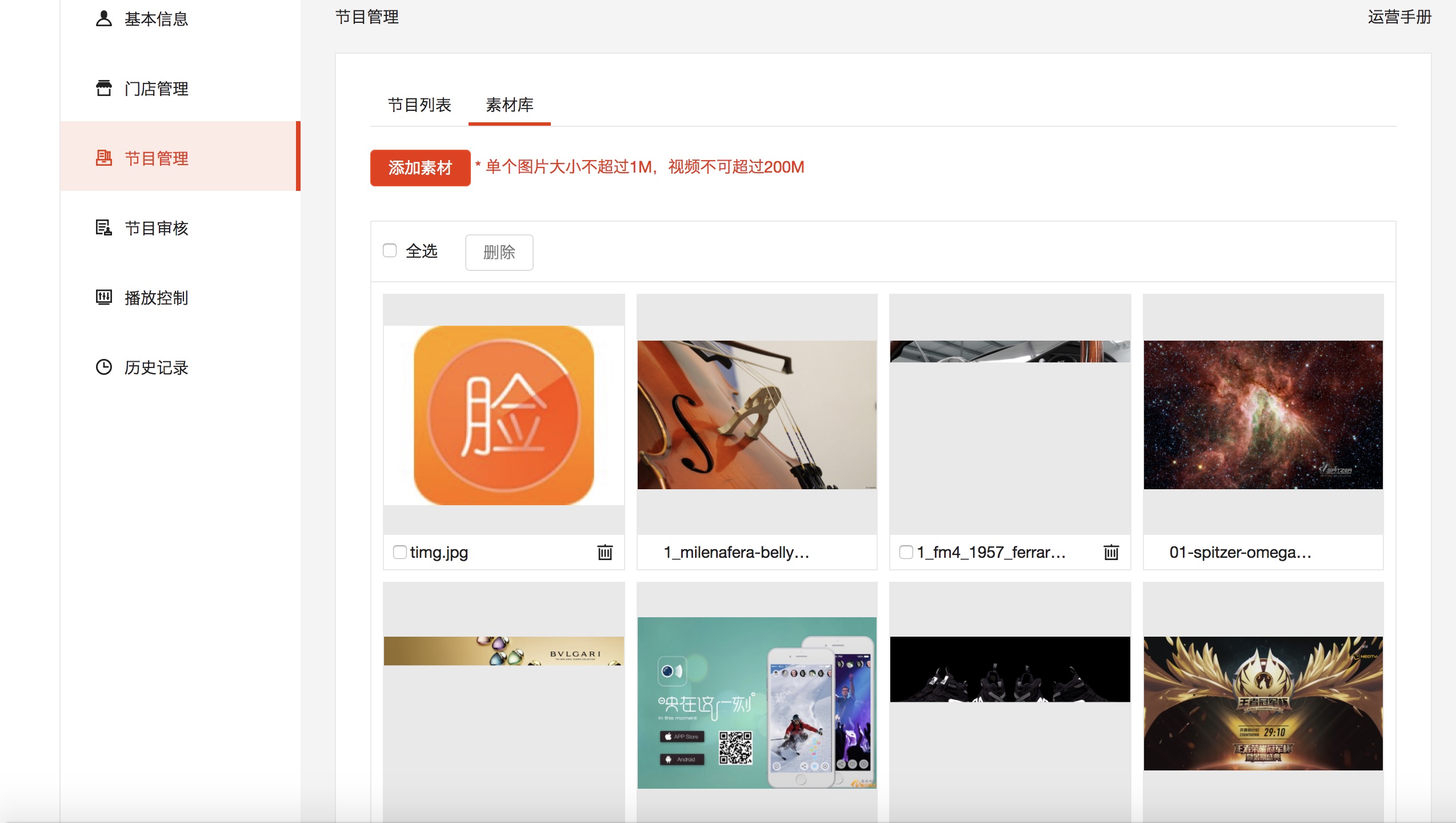Image resolution: width=1456 pixels, height=823 pixels.
Task: Select 节目管理 sidebar entry
Action: (x=180, y=156)
